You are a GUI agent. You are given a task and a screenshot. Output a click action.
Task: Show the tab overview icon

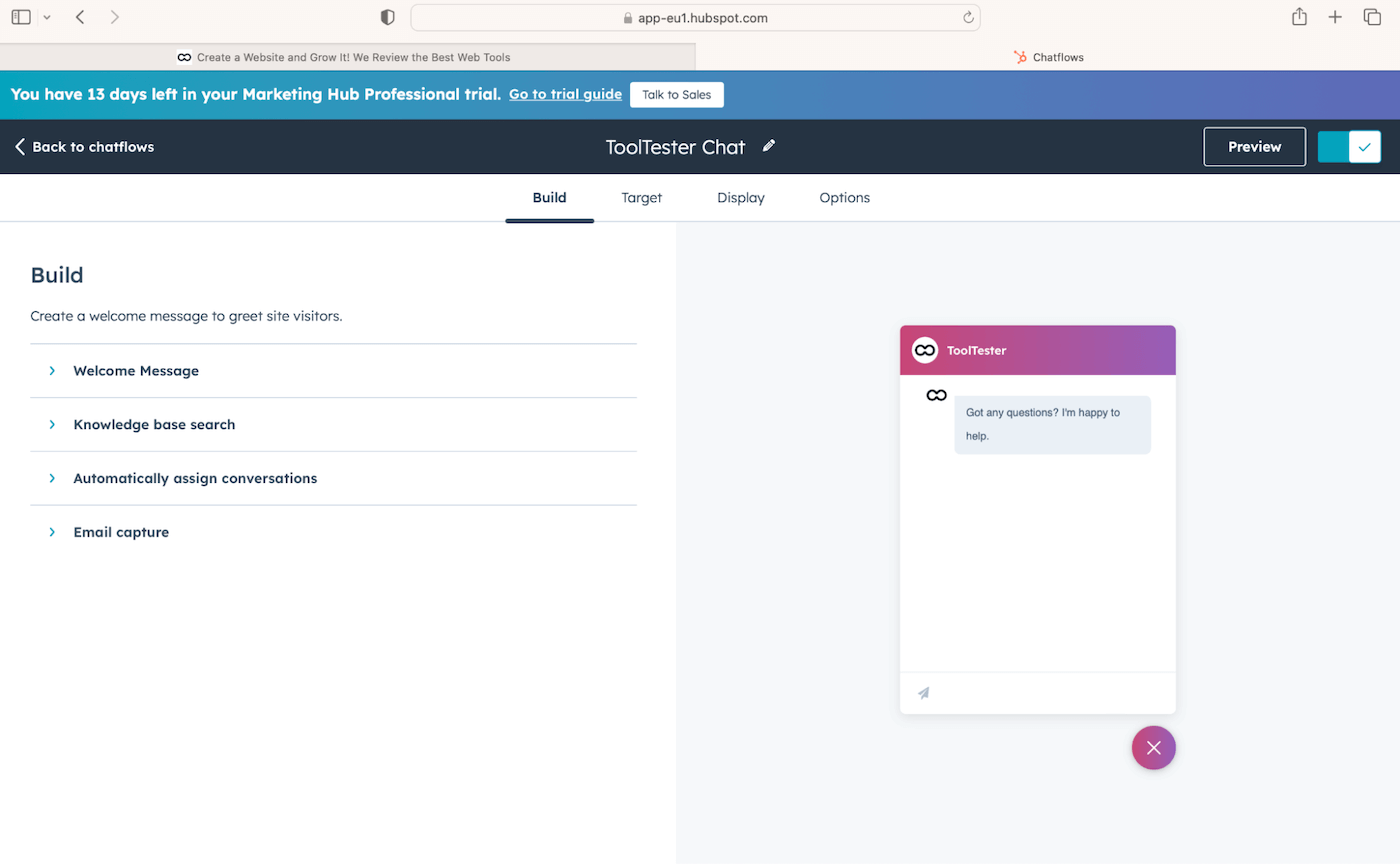1372,17
